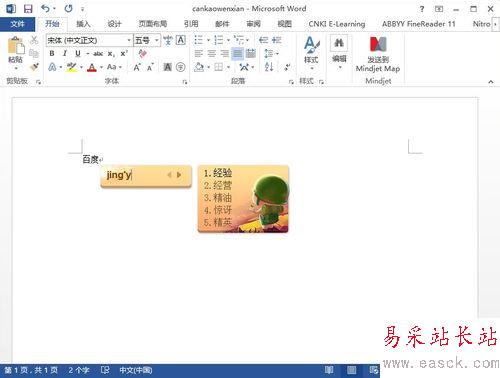Image resolution: width=500 pixels, height=378 pixels.
Task: Increase font size with Grow Font
Action: pos(137,67)
